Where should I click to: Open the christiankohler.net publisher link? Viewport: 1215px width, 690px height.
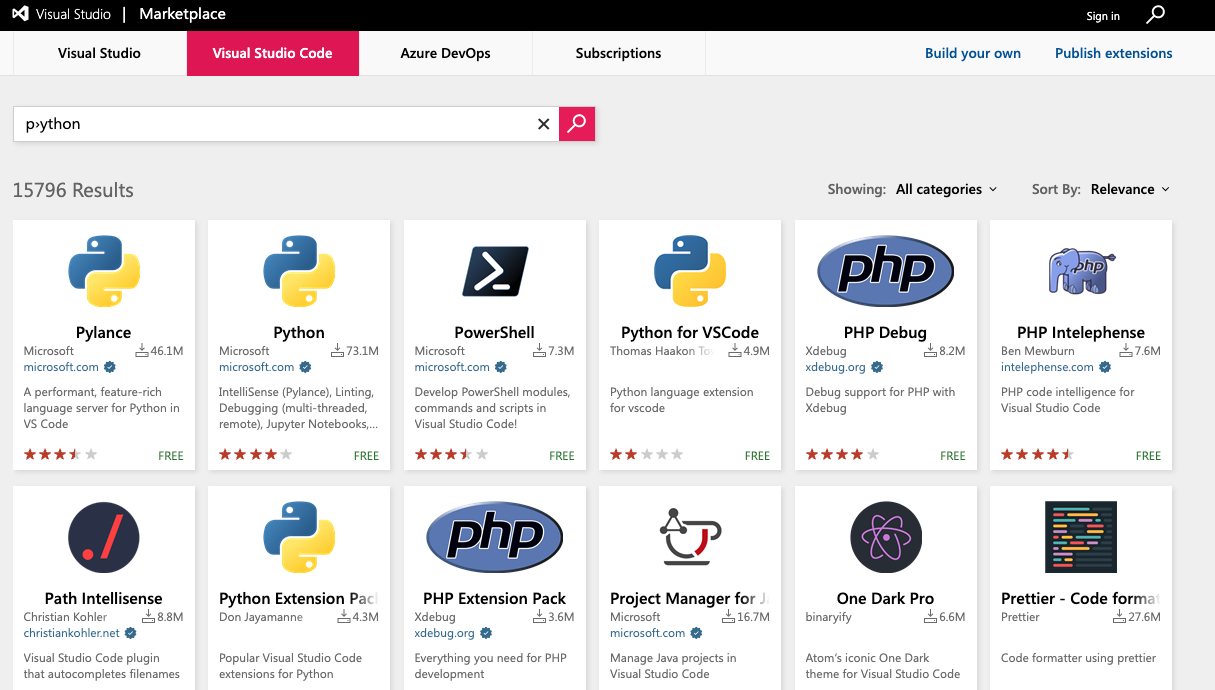pos(72,633)
